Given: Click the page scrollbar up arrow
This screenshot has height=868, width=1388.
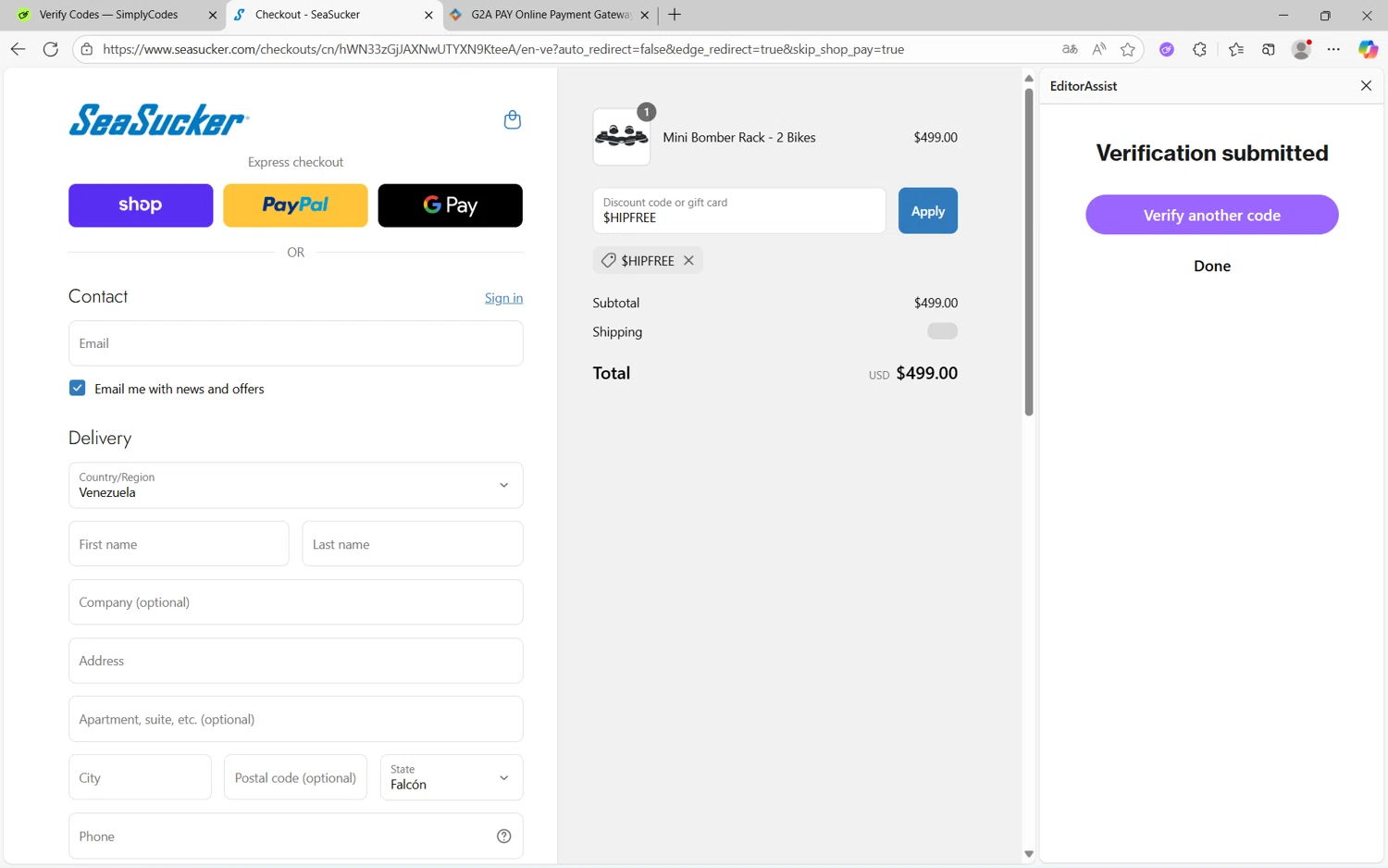Looking at the screenshot, I should (1028, 79).
